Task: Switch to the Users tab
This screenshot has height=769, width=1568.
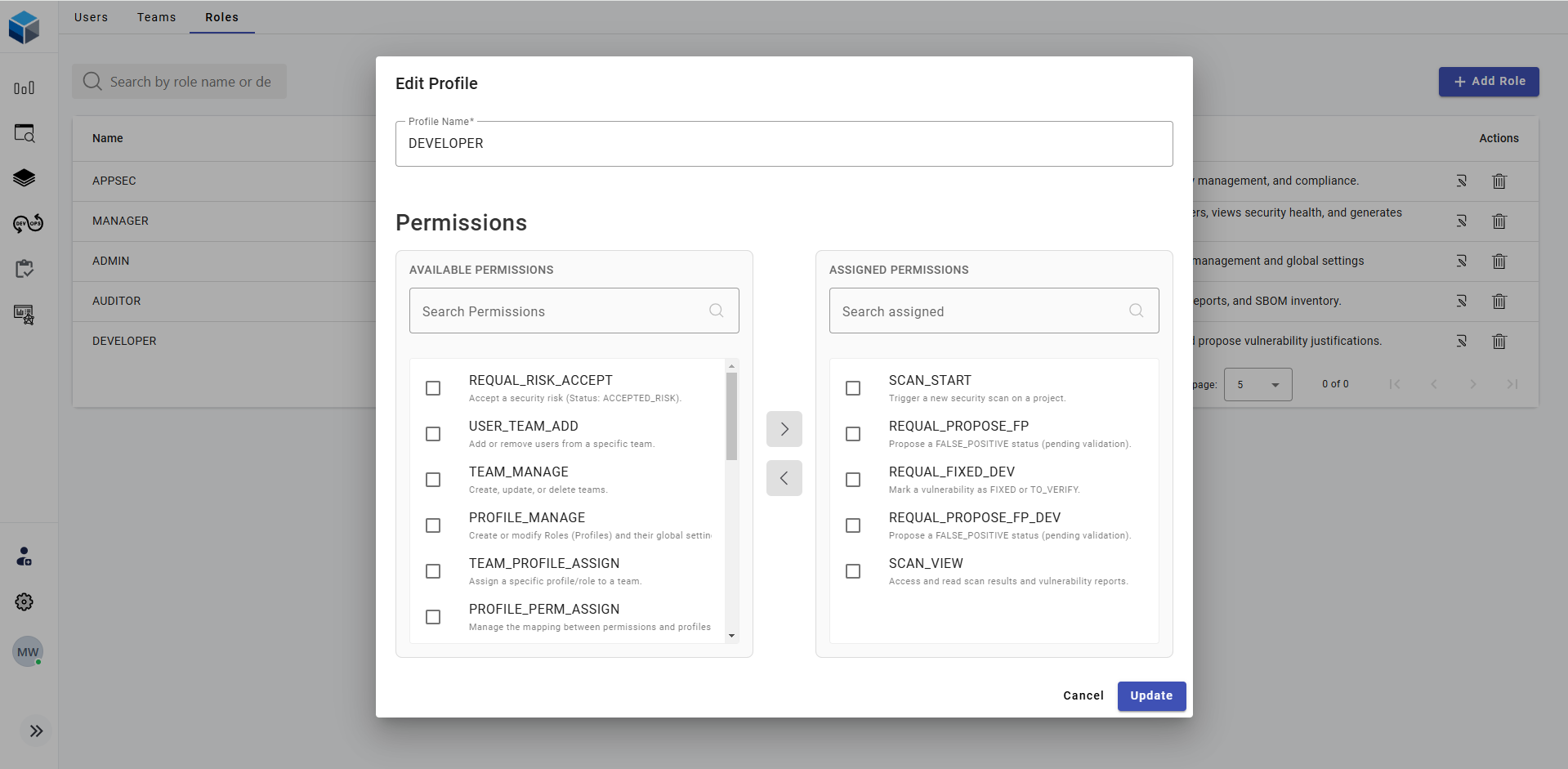Action: coord(91,17)
